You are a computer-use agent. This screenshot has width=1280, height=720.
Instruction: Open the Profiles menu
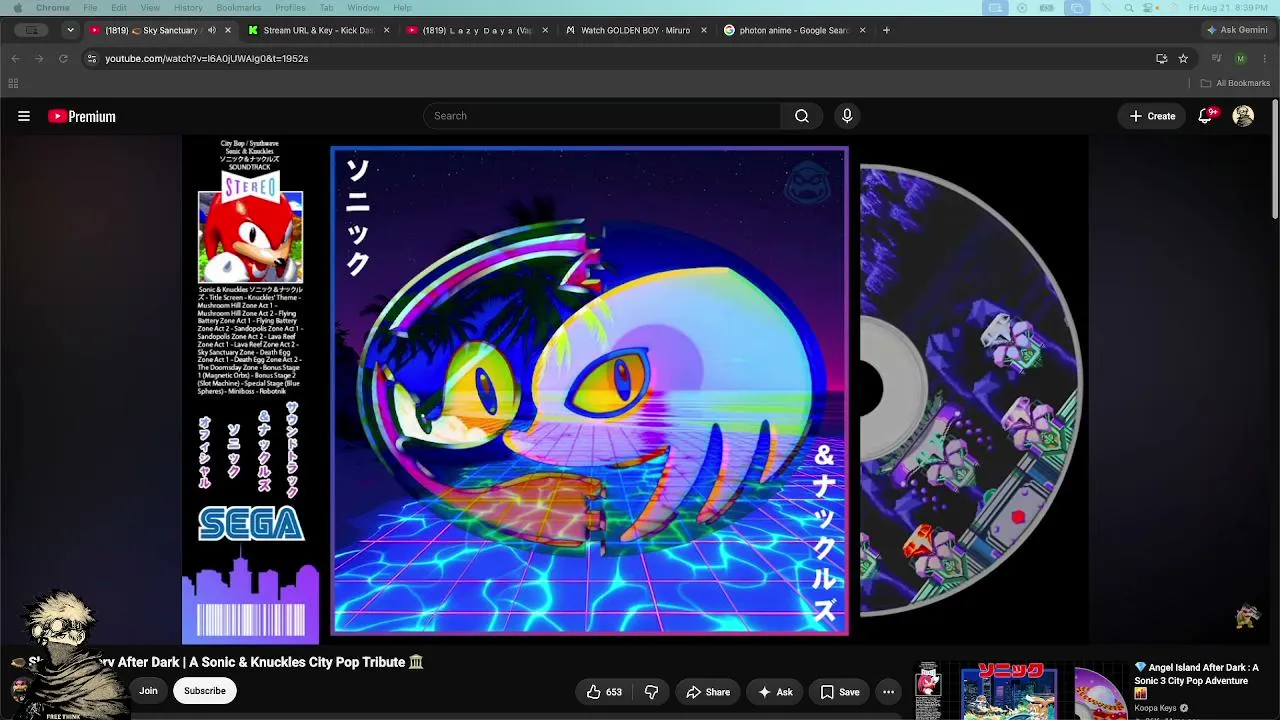[290, 8]
